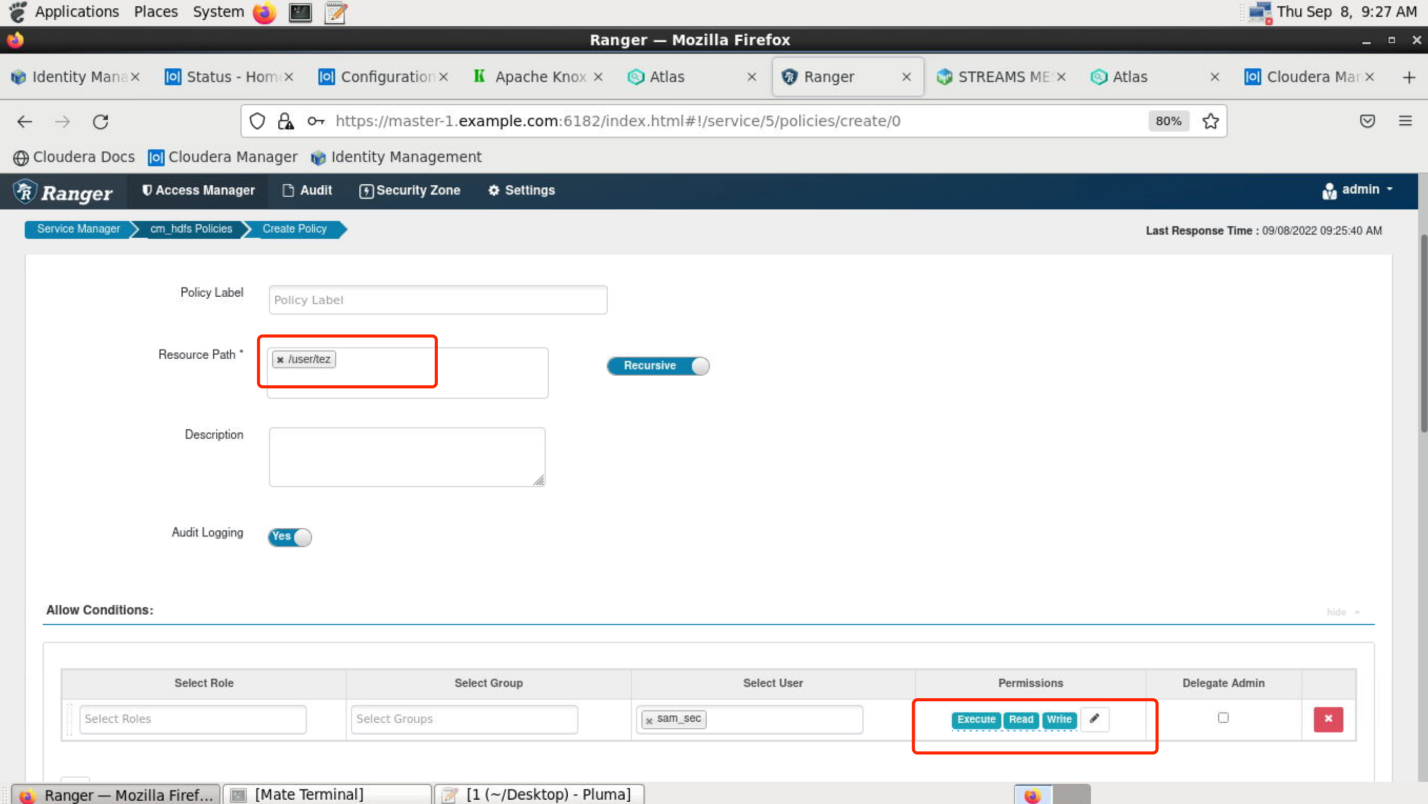Open the admin user dropdown
This screenshot has height=804, width=1428.
(x=1357, y=190)
